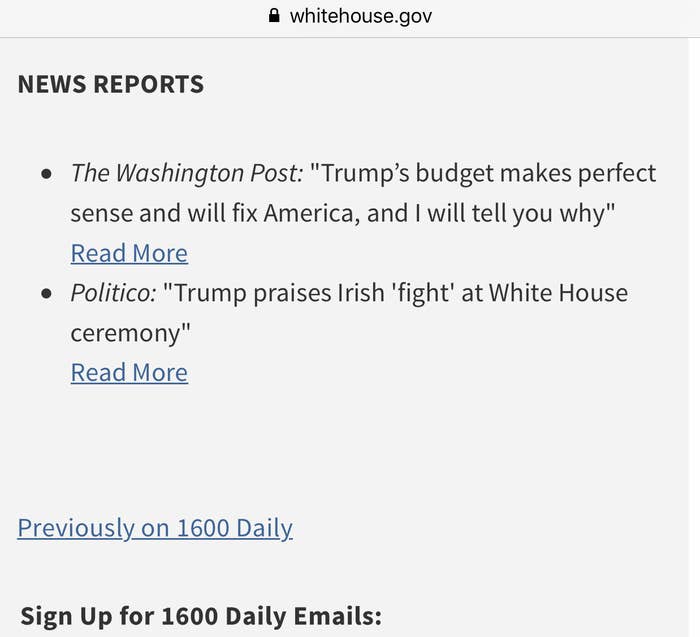Click empty address bar area left of the padlock
Image resolution: width=700 pixels, height=637 pixels.
(134, 18)
